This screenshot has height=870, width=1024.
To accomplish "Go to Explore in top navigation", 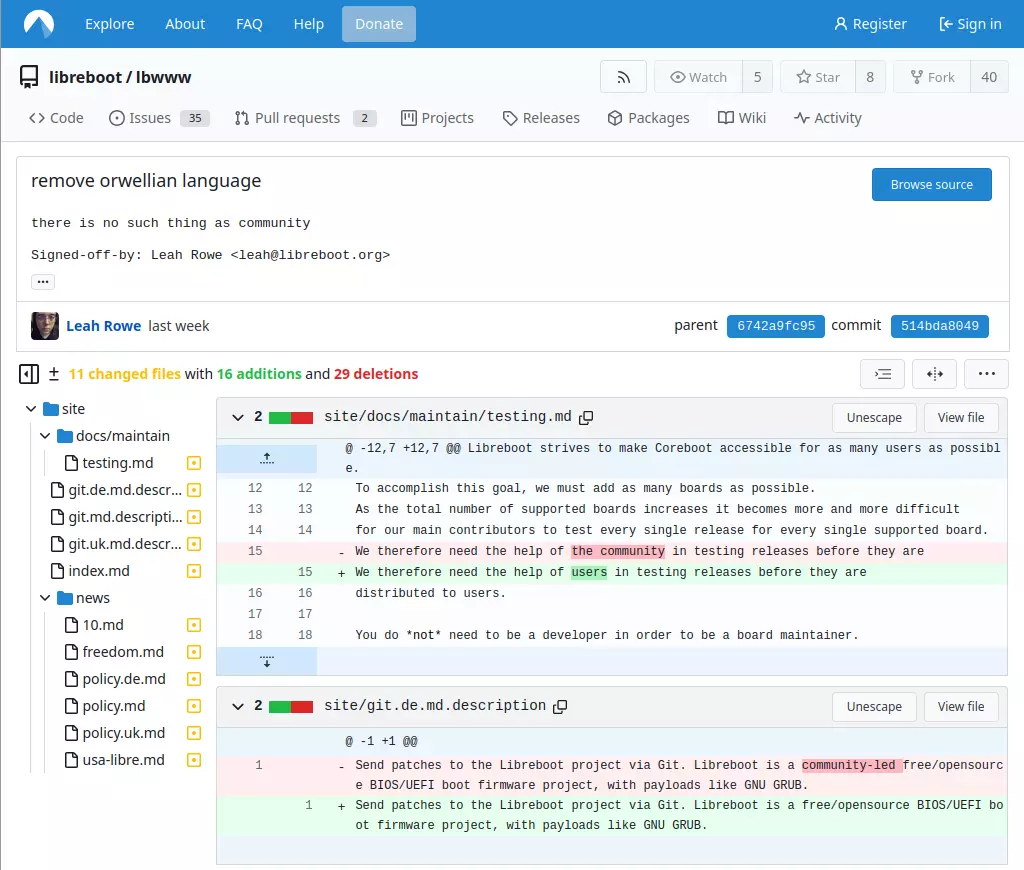I will (110, 24).
